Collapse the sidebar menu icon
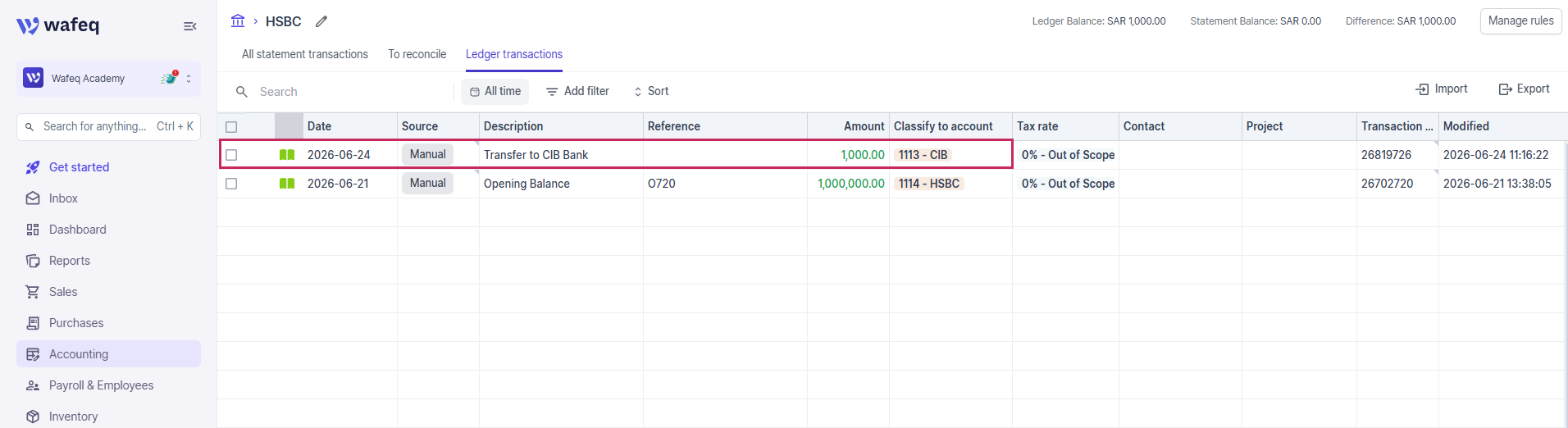 point(189,26)
